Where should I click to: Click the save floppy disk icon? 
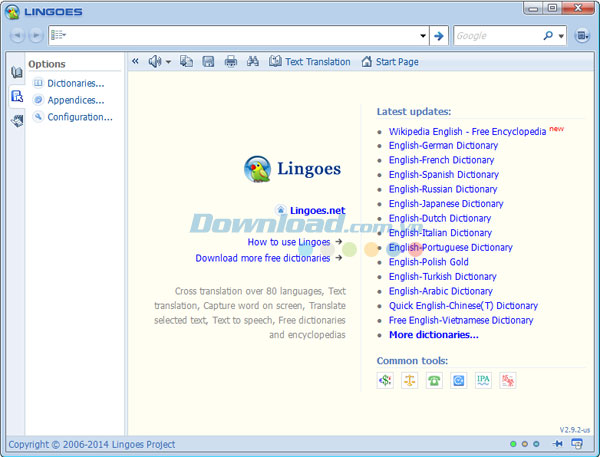pyautogui.click(x=208, y=62)
